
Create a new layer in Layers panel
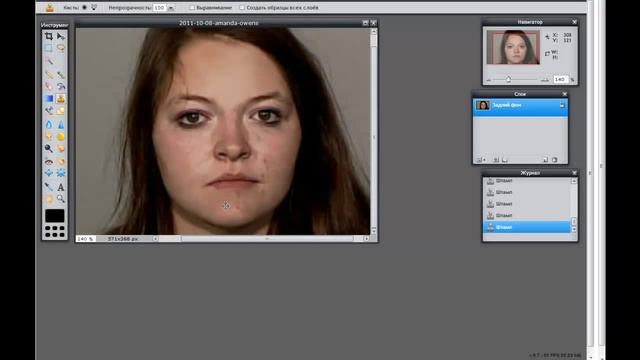(546, 160)
